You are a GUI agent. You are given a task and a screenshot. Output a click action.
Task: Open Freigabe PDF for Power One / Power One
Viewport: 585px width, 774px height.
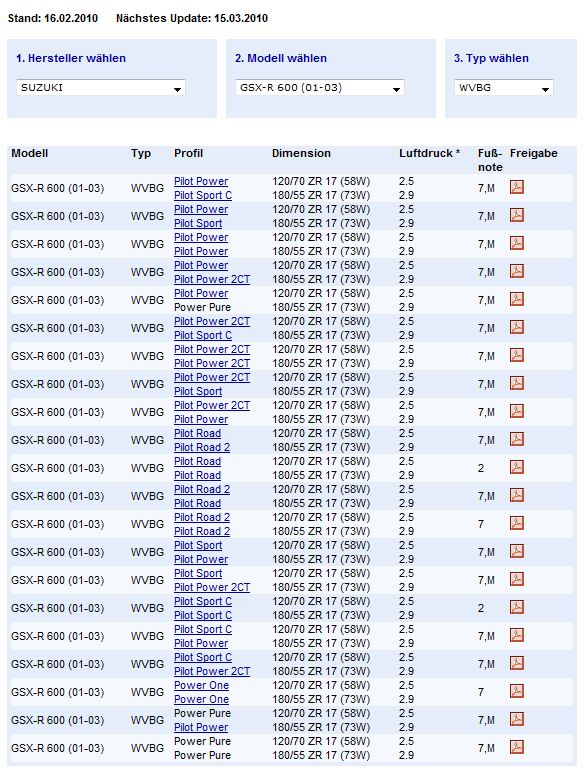click(517, 692)
